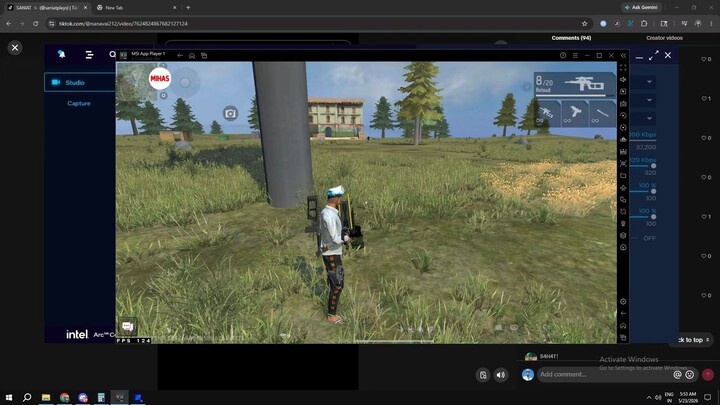Open a new Chrome tab with plus
Viewport: 720px width, 405px height.
pos(188,7)
